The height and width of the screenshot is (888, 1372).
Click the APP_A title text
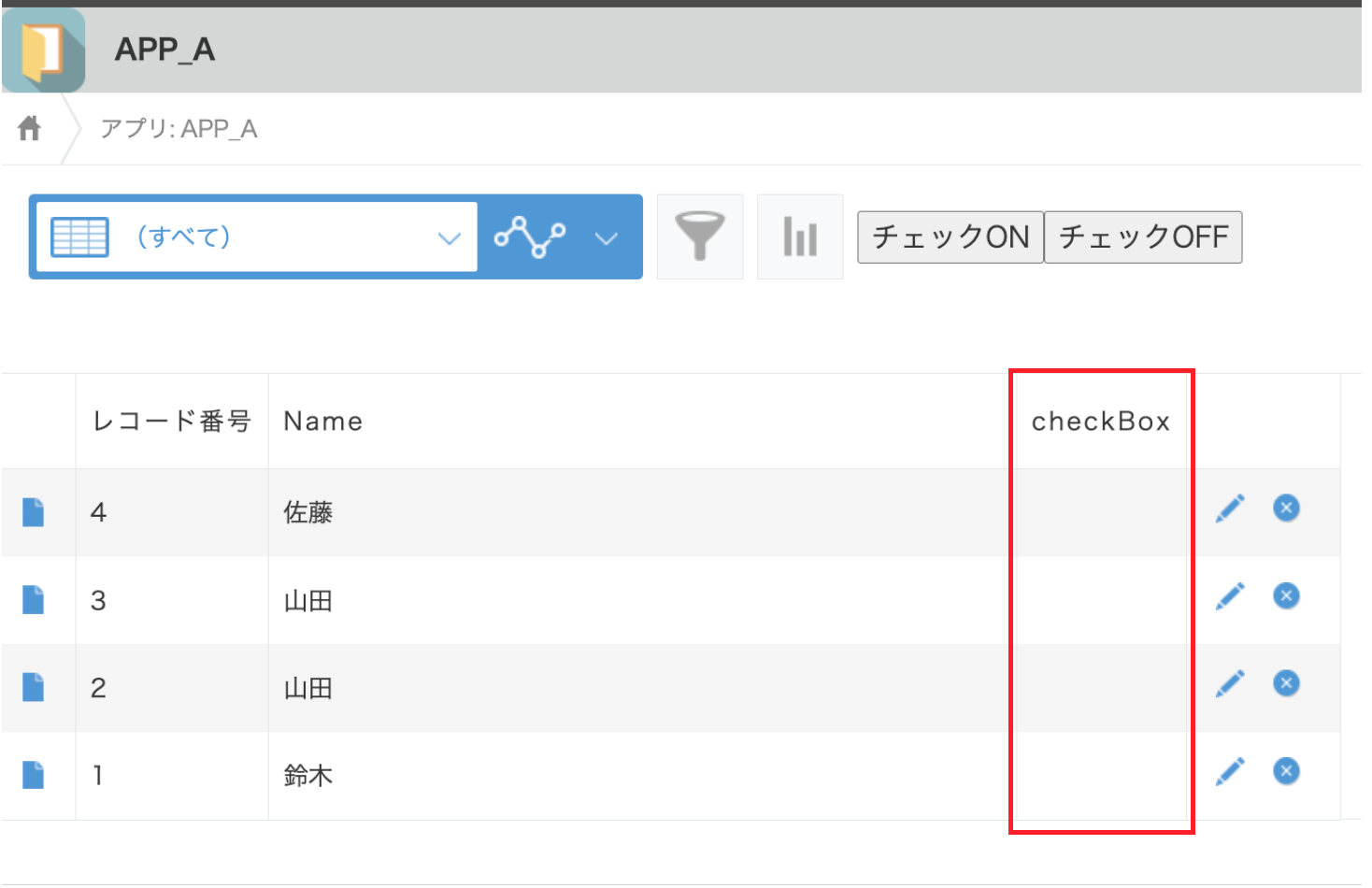click(x=165, y=50)
